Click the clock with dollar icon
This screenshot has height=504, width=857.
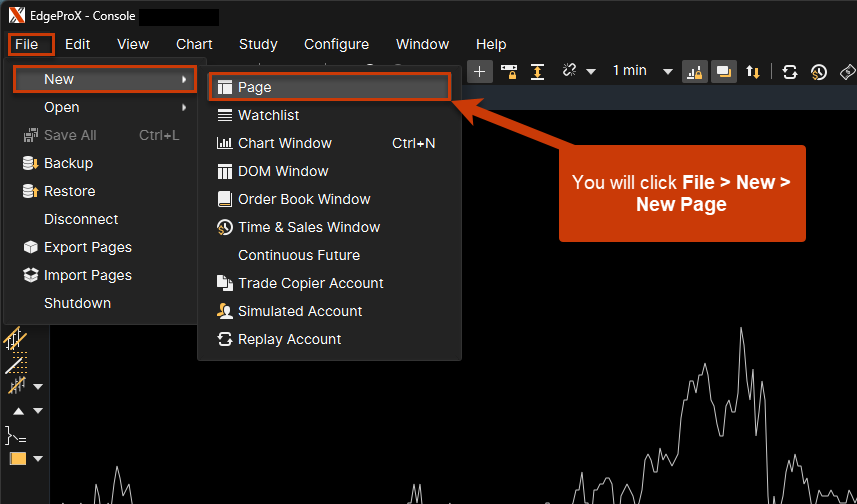coord(818,71)
